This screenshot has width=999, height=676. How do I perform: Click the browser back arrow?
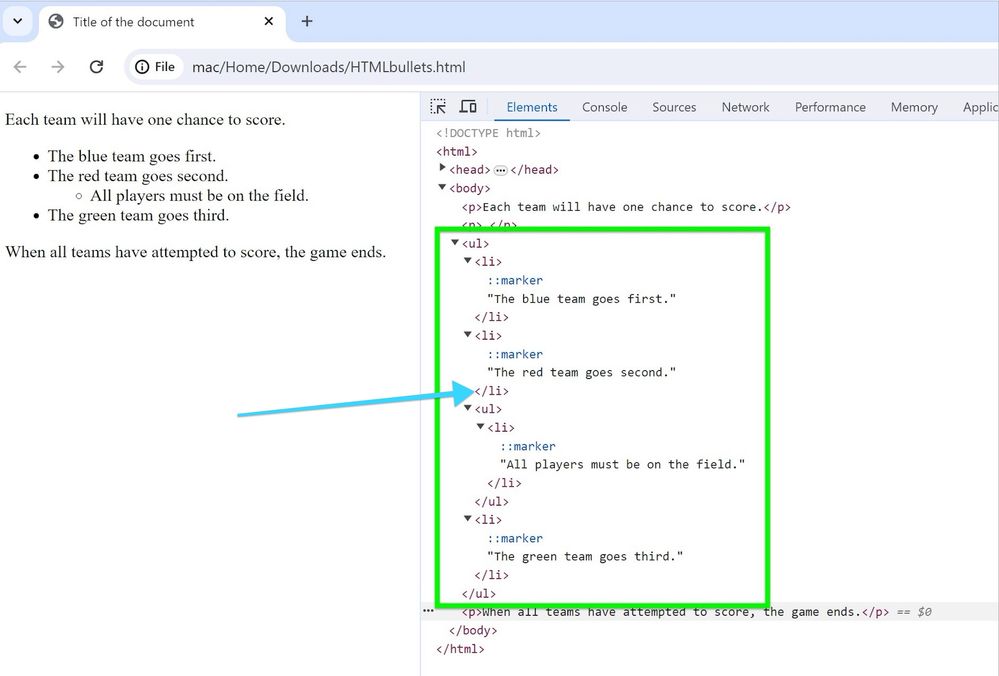click(20, 67)
